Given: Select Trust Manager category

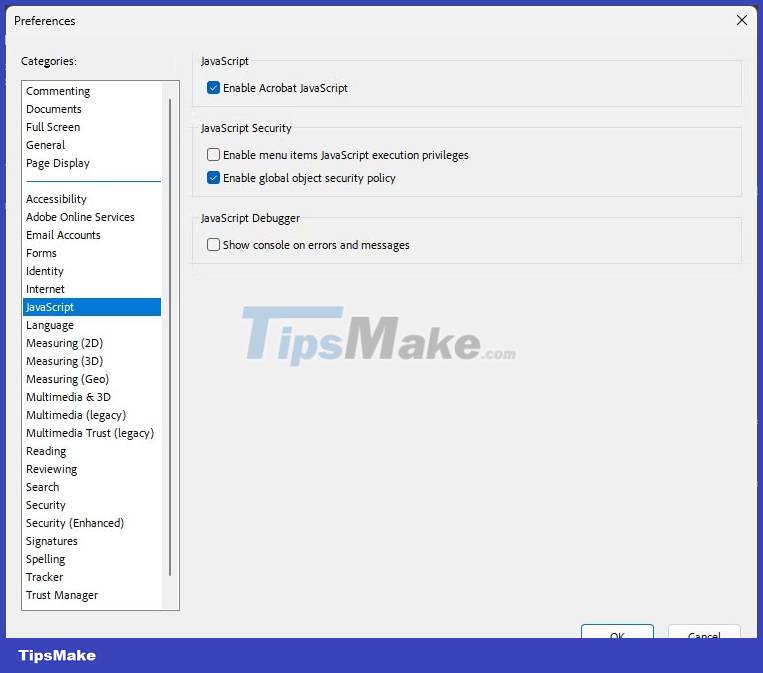Looking at the screenshot, I should pyautogui.click(x=92, y=595).
